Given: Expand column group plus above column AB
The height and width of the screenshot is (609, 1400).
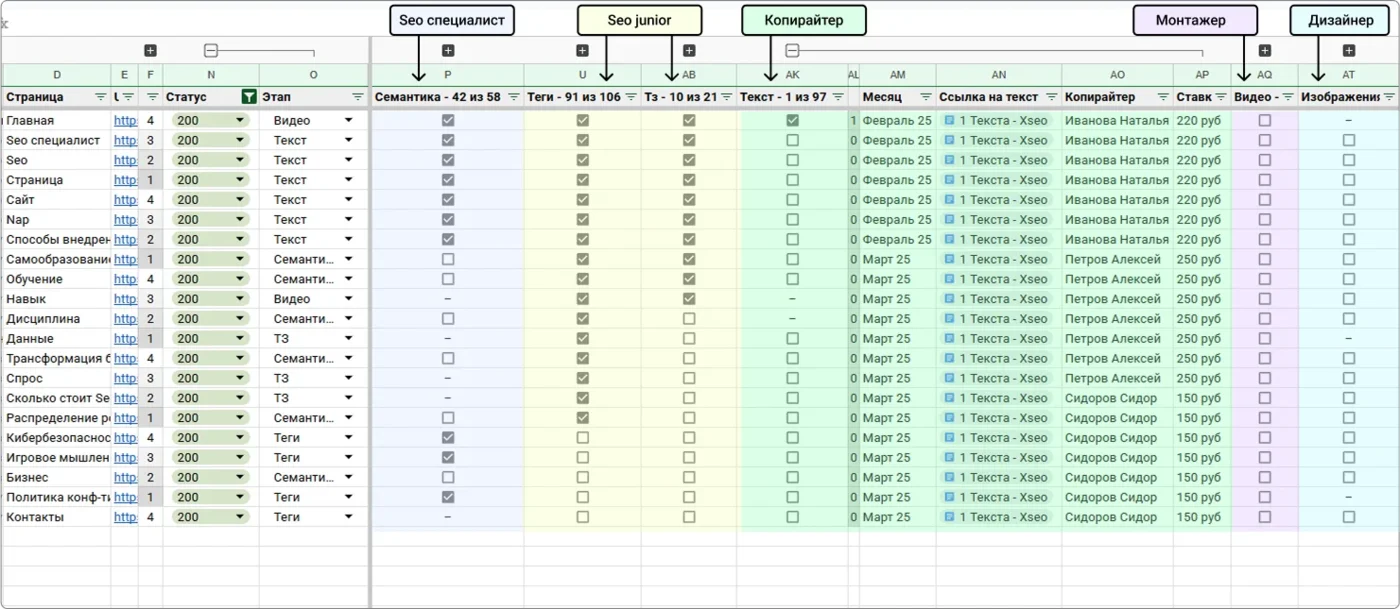Looking at the screenshot, I should [689, 51].
